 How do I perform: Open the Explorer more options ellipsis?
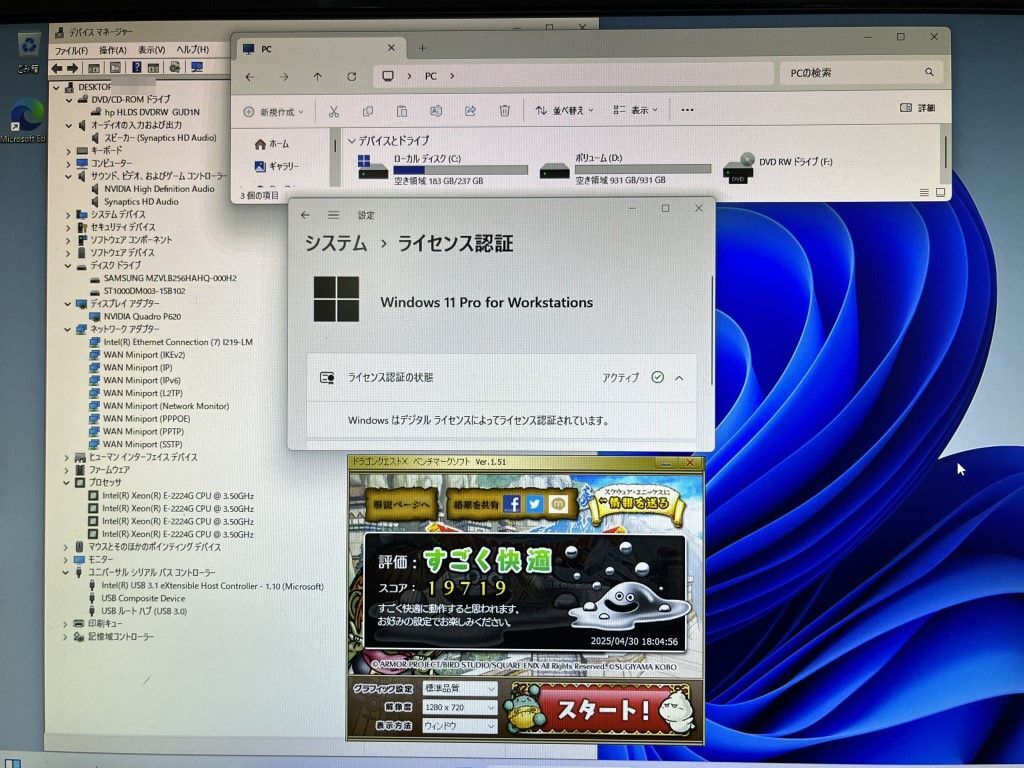[687, 110]
